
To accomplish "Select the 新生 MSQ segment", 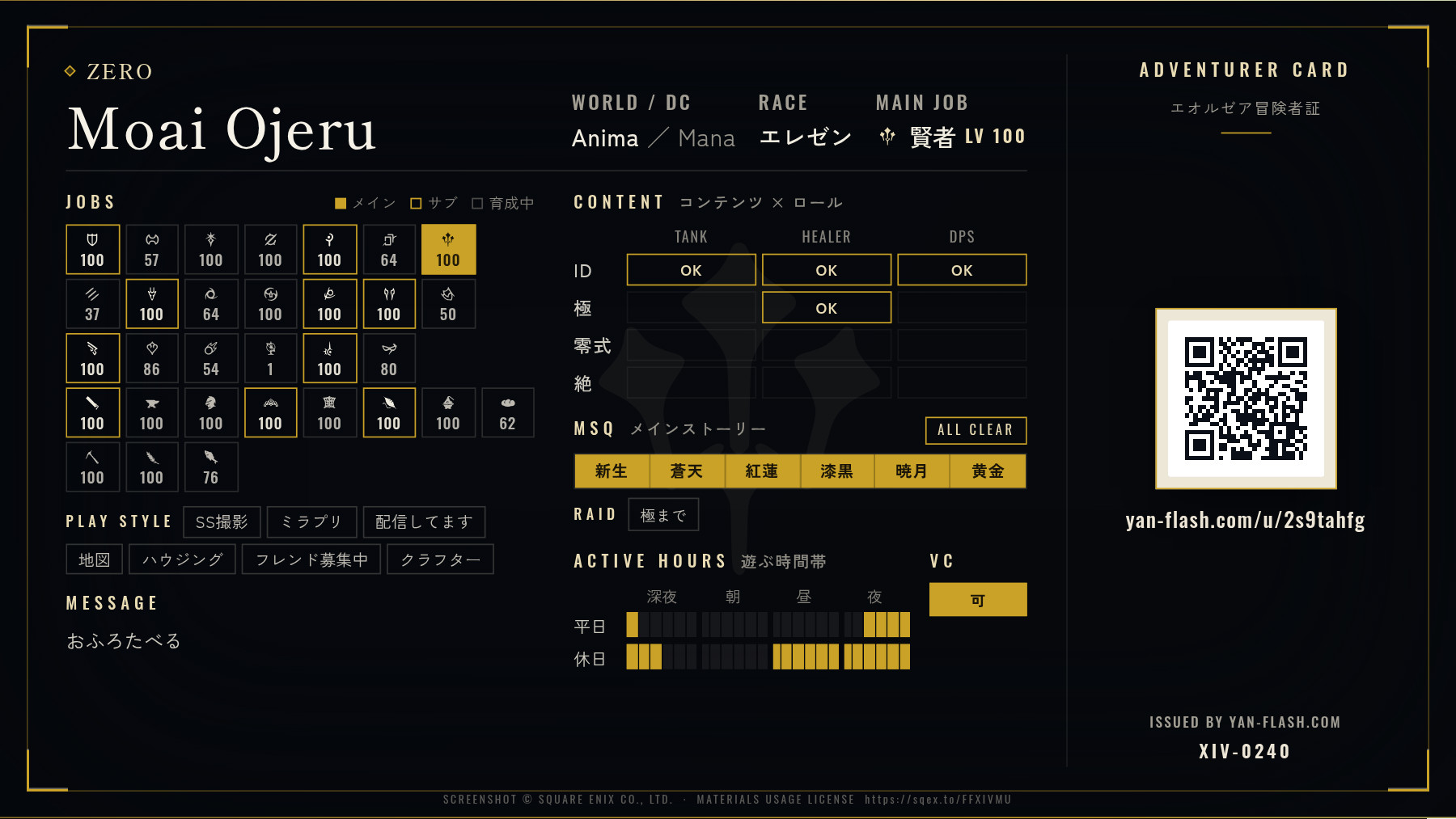I will click(612, 471).
